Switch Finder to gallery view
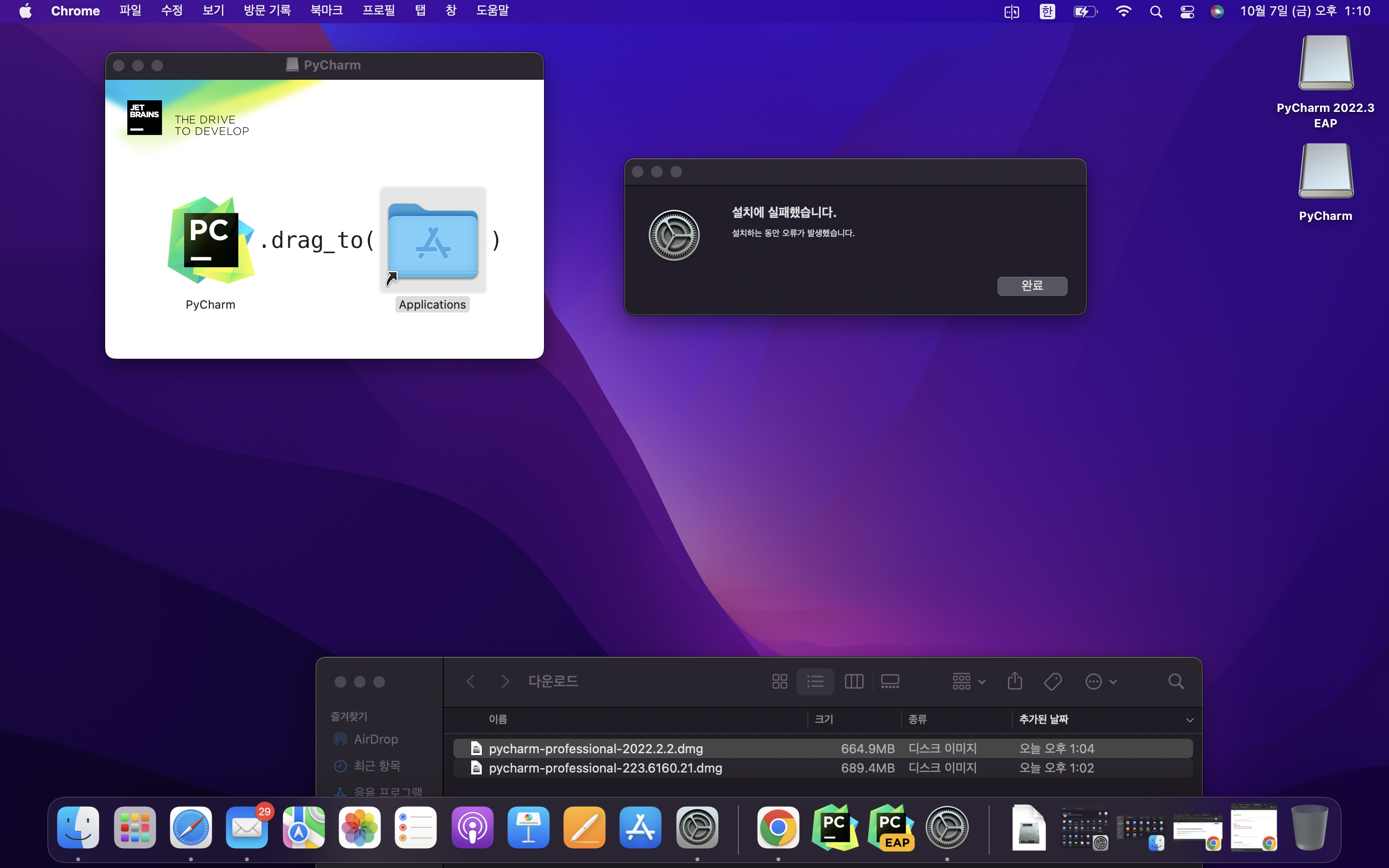Screen dimensions: 1389x868 click(x=890, y=681)
